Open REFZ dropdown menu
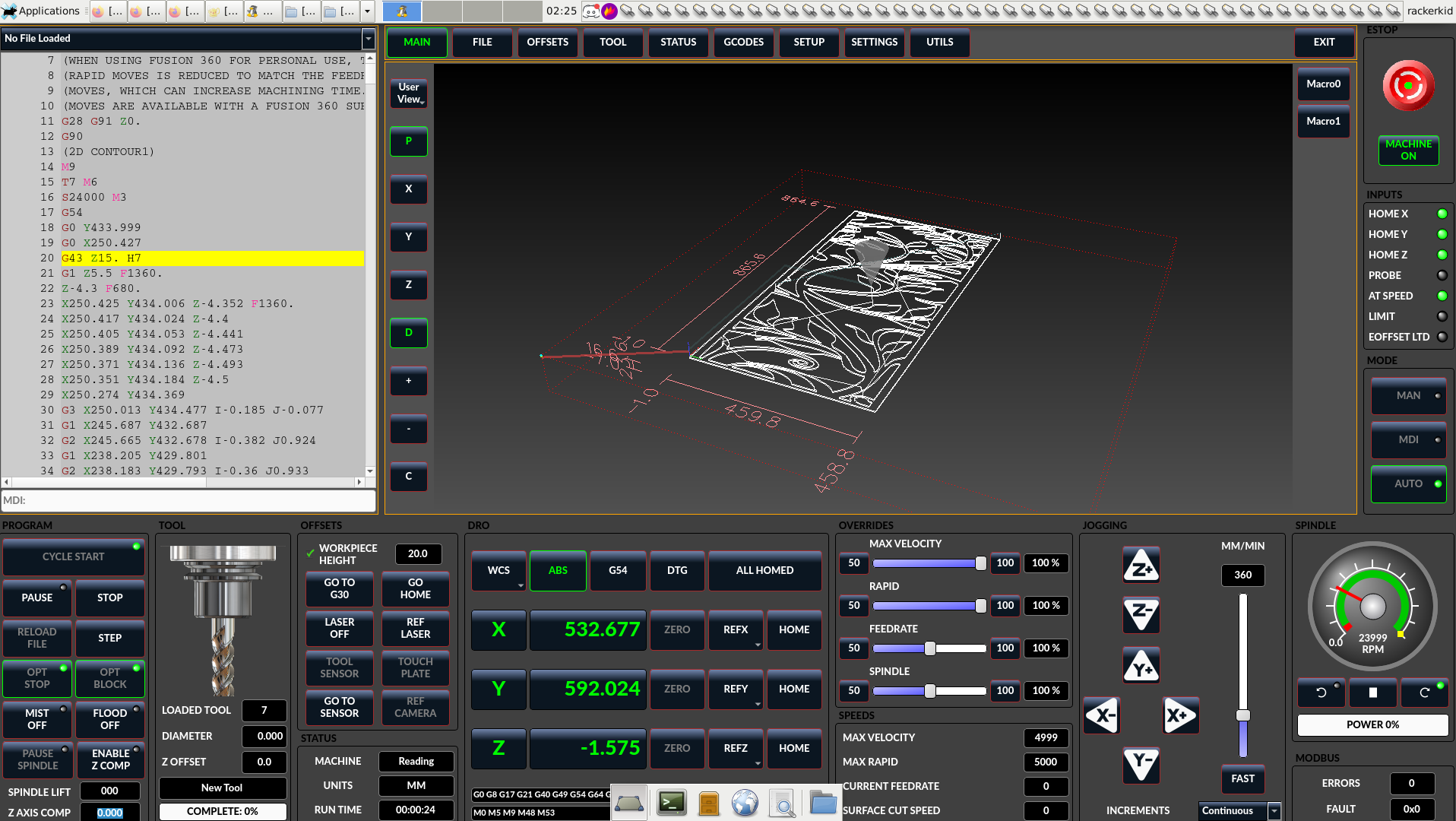 click(736, 749)
